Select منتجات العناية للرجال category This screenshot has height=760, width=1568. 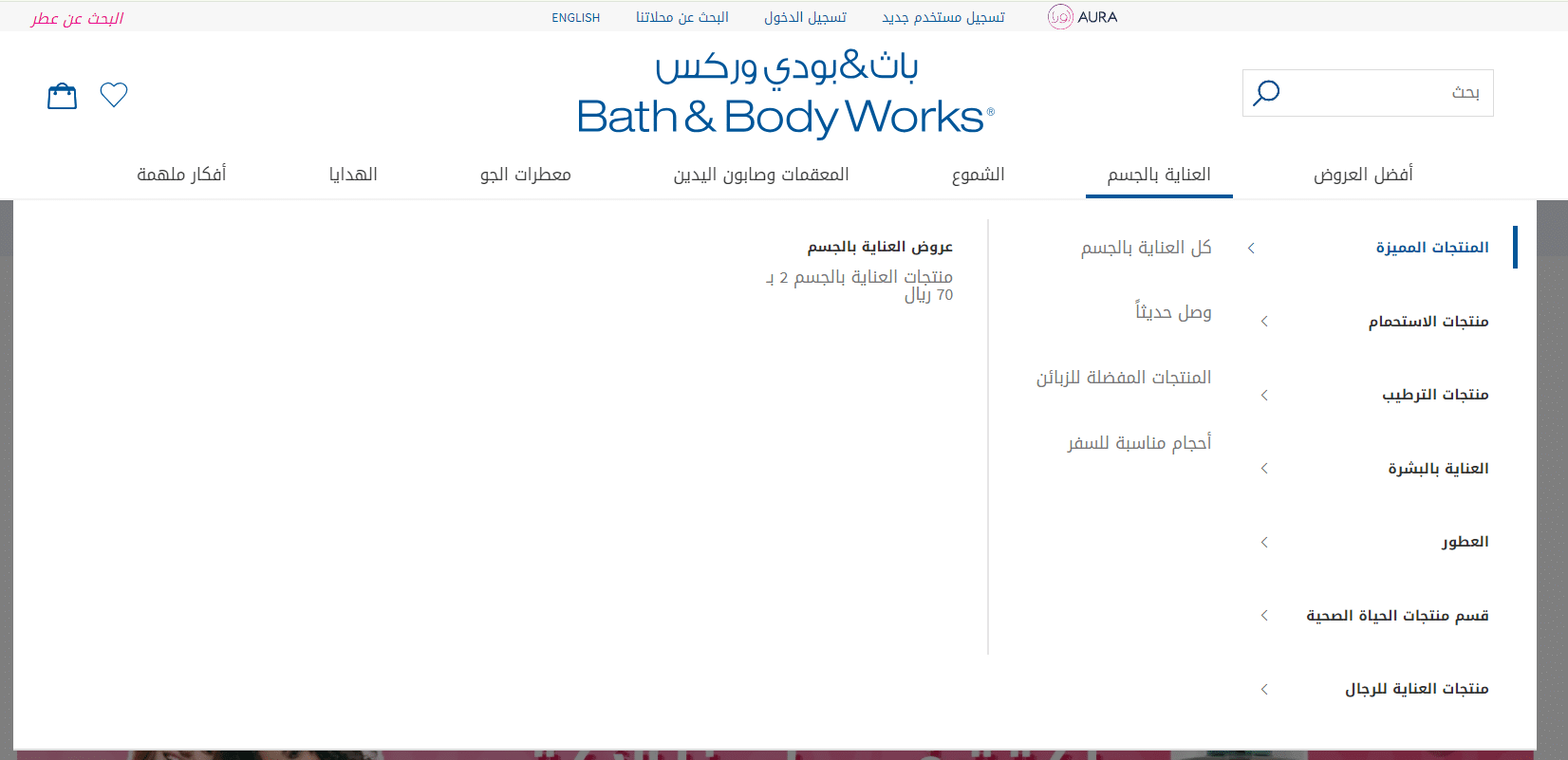coord(1417,689)
